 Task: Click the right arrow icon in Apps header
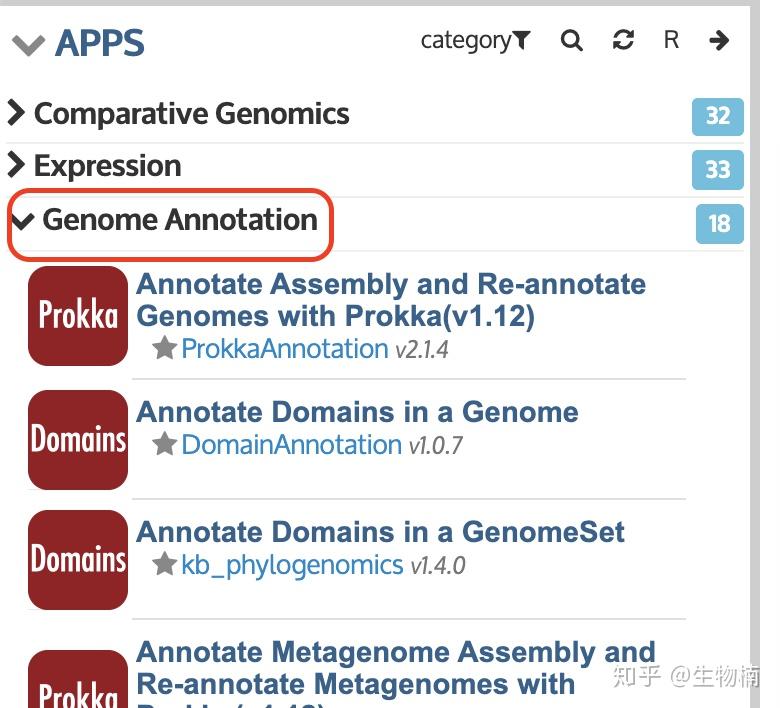click(x=718, y=40)
